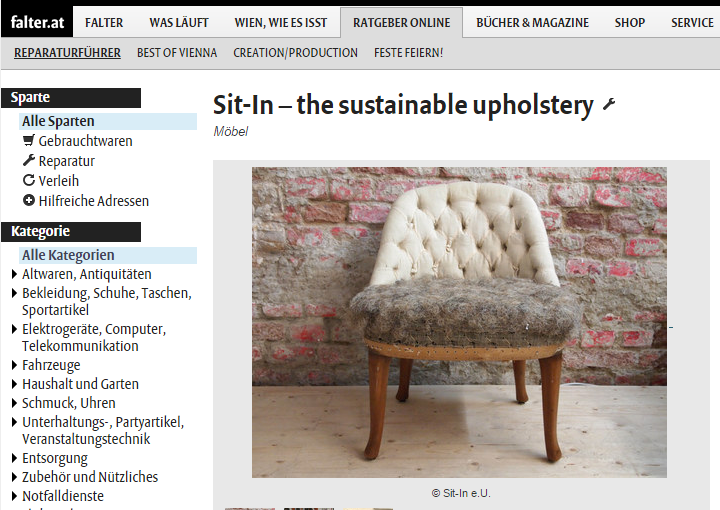This screenshot has width=720, height=510.
Task: Click the wrench icon beside the Sit-In title
Action: (609, 105)
